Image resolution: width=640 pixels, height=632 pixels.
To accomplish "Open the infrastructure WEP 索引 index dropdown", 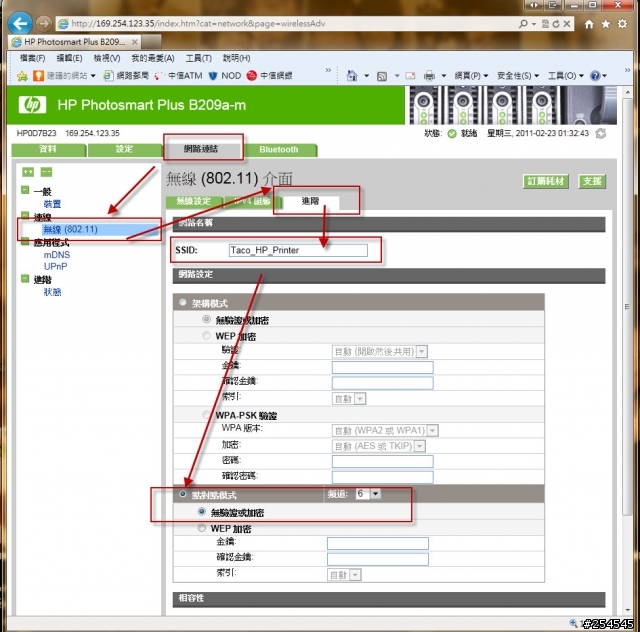I will pyautogui.click(x=349, y=398).
